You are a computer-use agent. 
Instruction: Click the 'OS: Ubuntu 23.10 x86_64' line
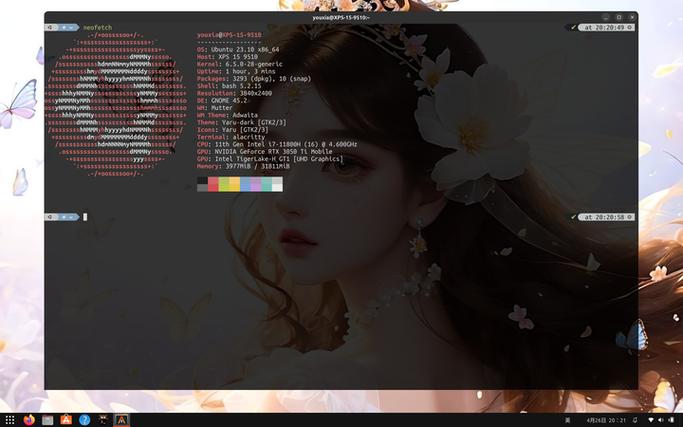click(238, 49)
